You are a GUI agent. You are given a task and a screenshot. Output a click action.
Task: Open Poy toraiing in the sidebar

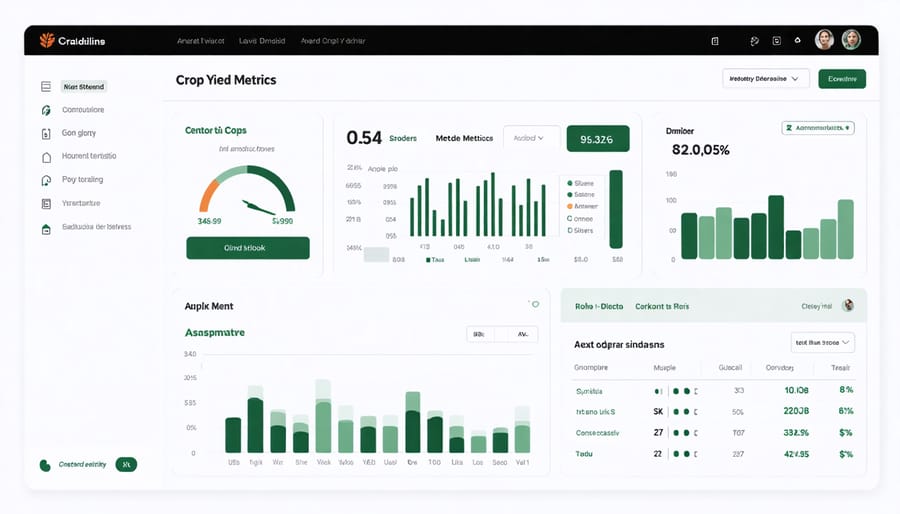coord(83,180)
